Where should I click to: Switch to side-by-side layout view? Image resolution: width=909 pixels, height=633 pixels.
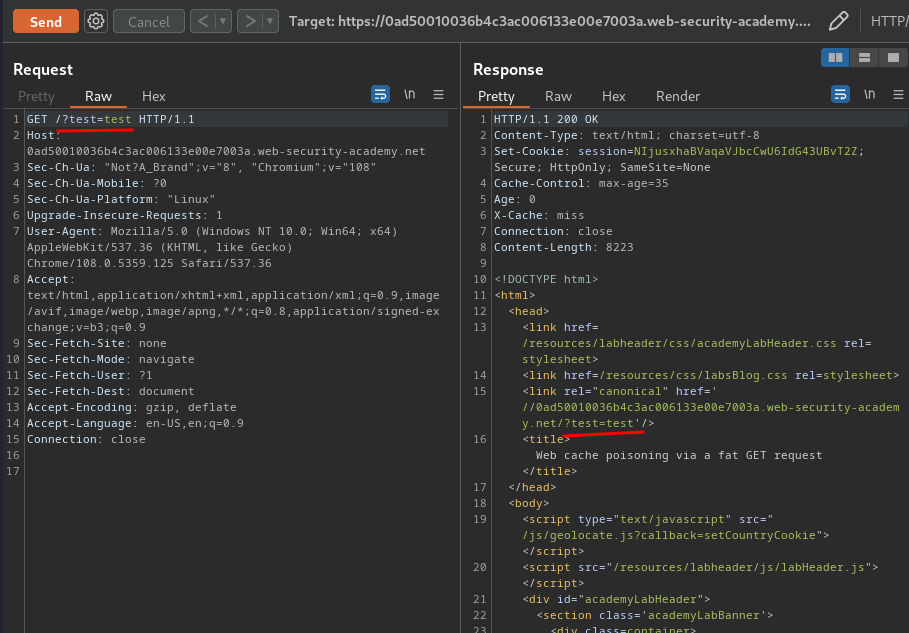[x=835, y=57]
